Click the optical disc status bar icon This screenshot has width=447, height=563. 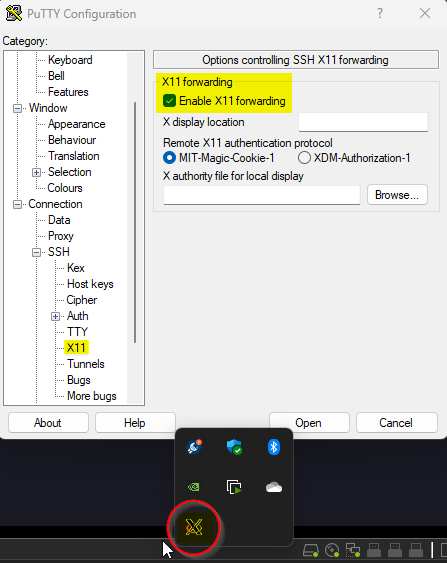point(332,550)
